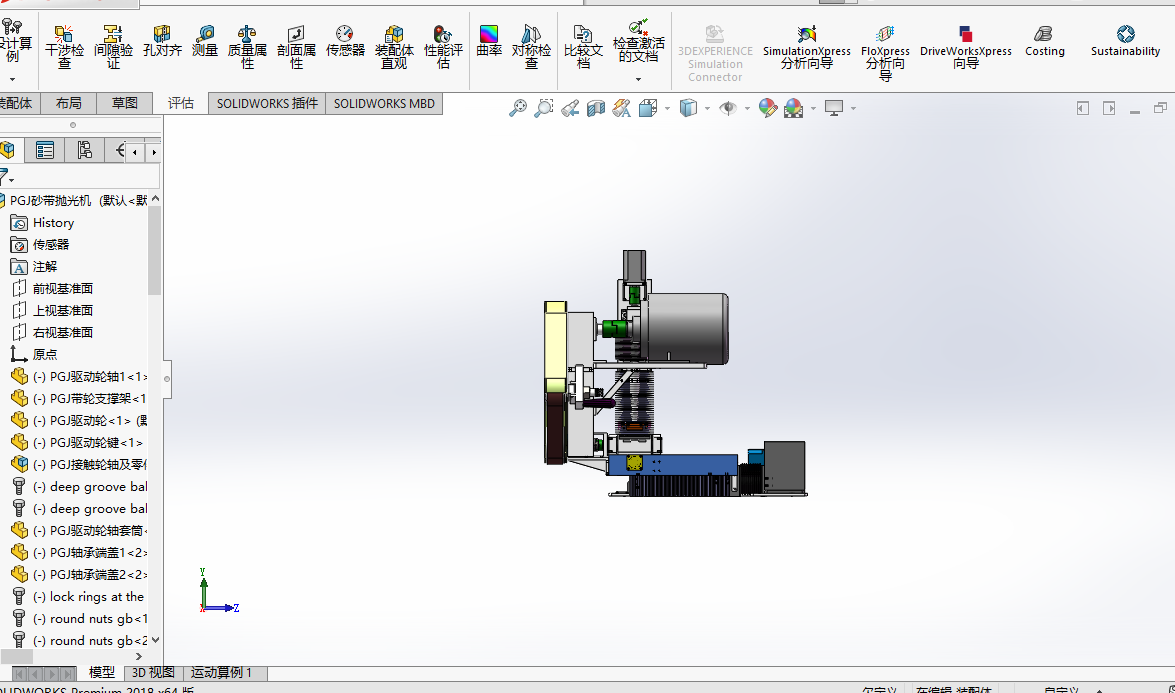Open the ConfigurationManager panel tab
This screenshot has width=1175, height=693.
pyautogui.click(x=84, y=151)
